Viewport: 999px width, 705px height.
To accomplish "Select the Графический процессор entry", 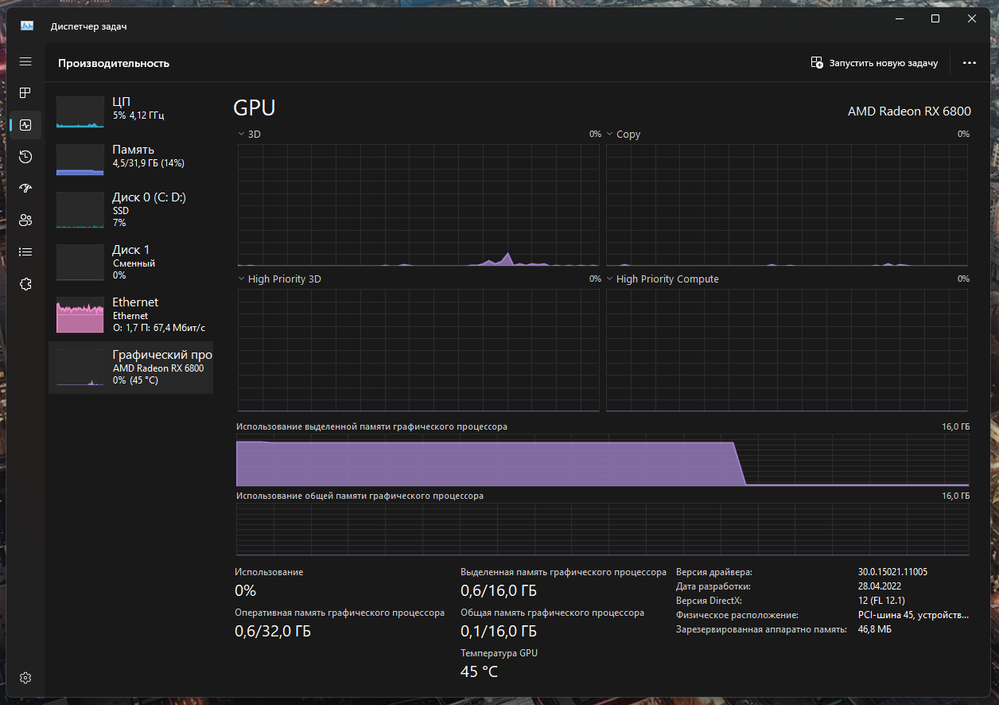I will 131,367.
